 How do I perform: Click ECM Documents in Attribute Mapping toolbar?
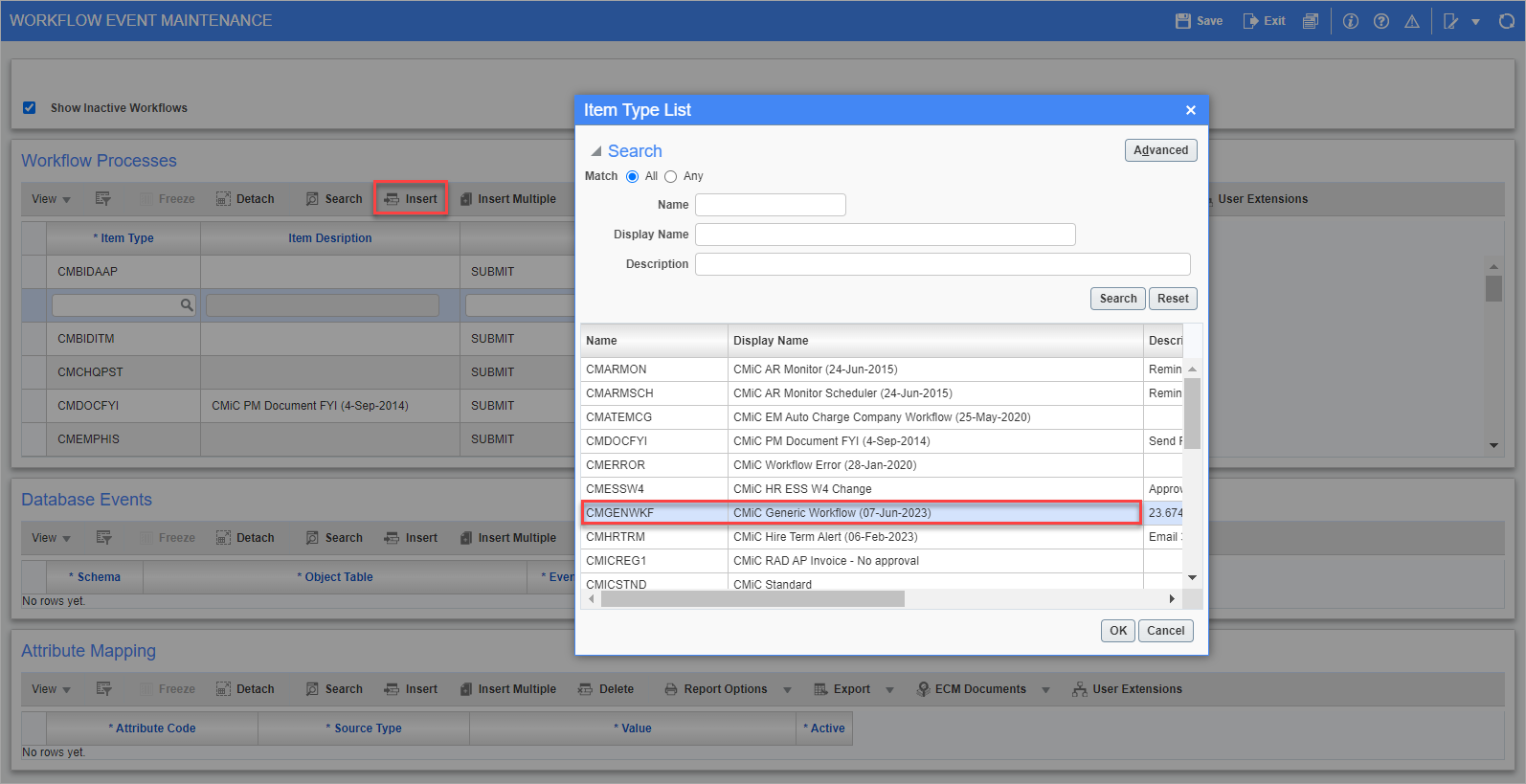click(x=971, y=689)
